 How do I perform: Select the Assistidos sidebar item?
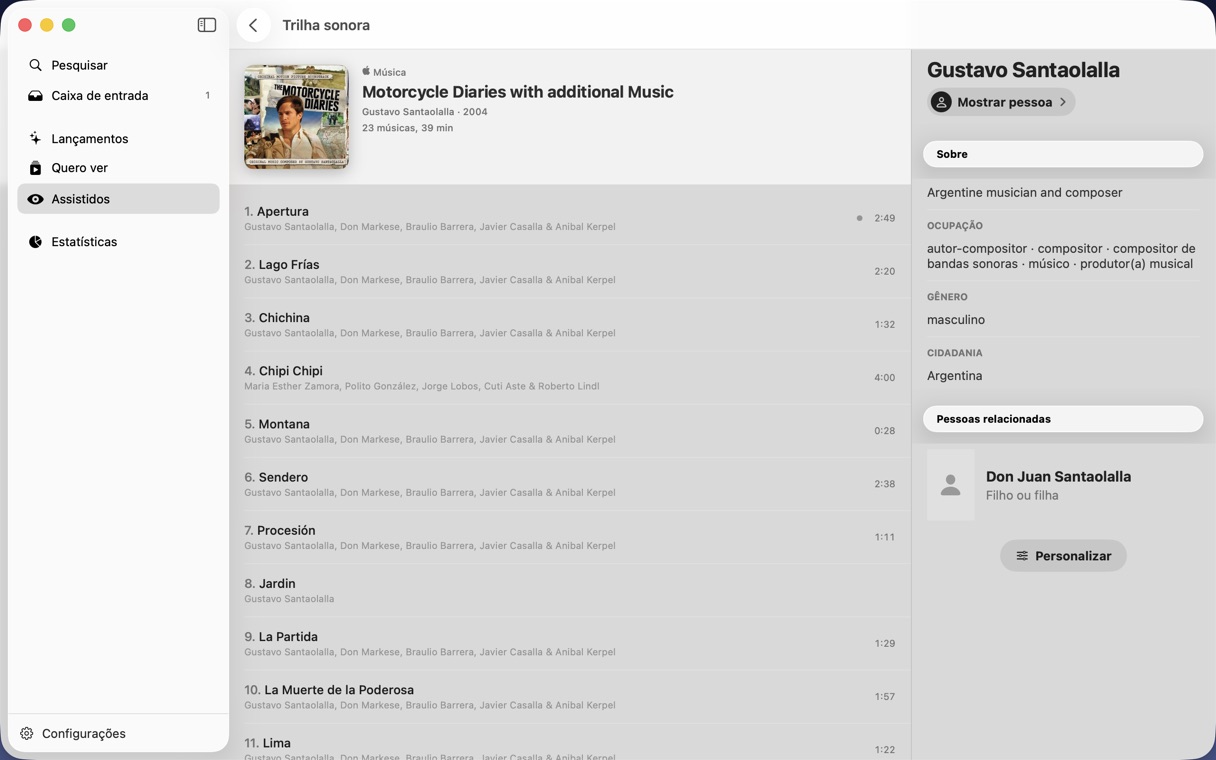click(x=118, y=199)
